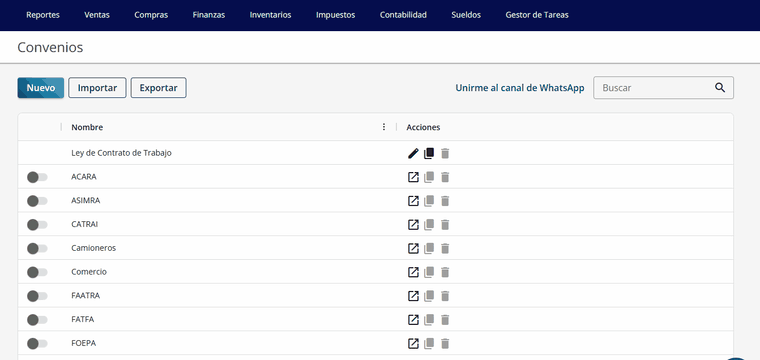Open the Ventas menu

(x=97, y=15)
